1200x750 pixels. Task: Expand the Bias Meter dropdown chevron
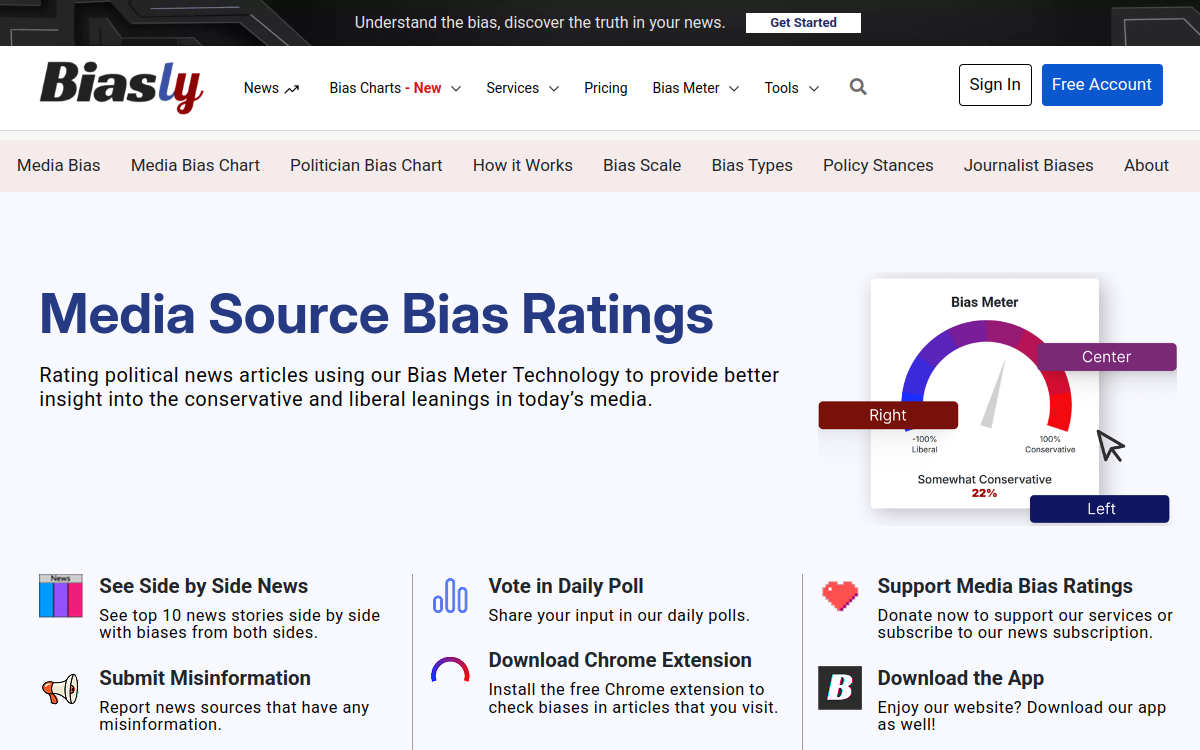pyautogui.click(x=734, y=89)
